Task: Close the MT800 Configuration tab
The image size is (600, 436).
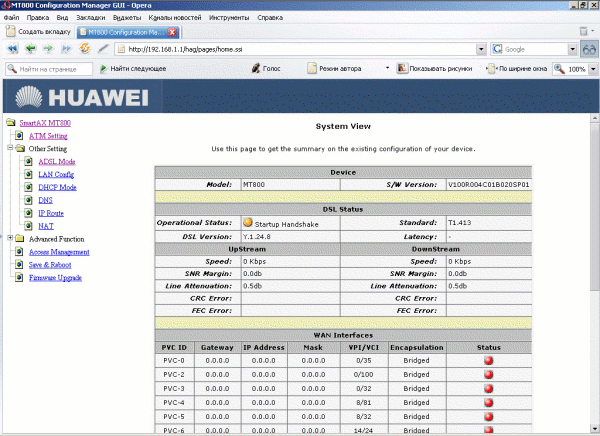Action: (173, 32)
